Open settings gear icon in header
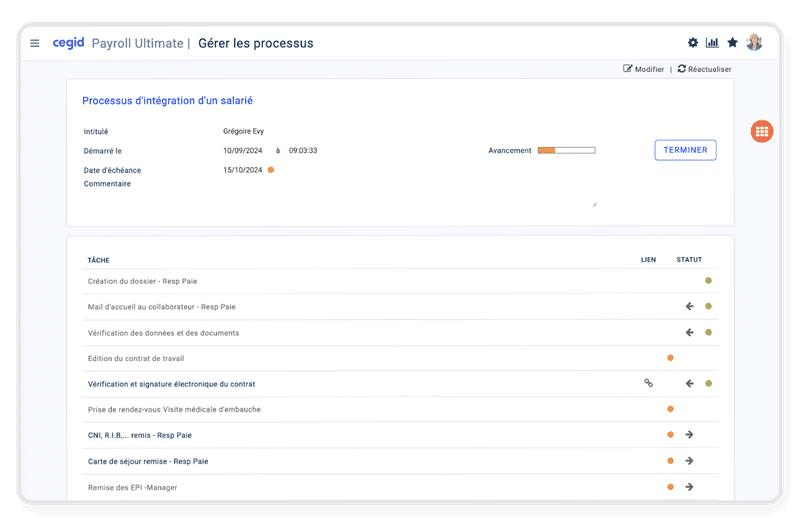This screenshot has width=800, height=528. tap(693, 43)
